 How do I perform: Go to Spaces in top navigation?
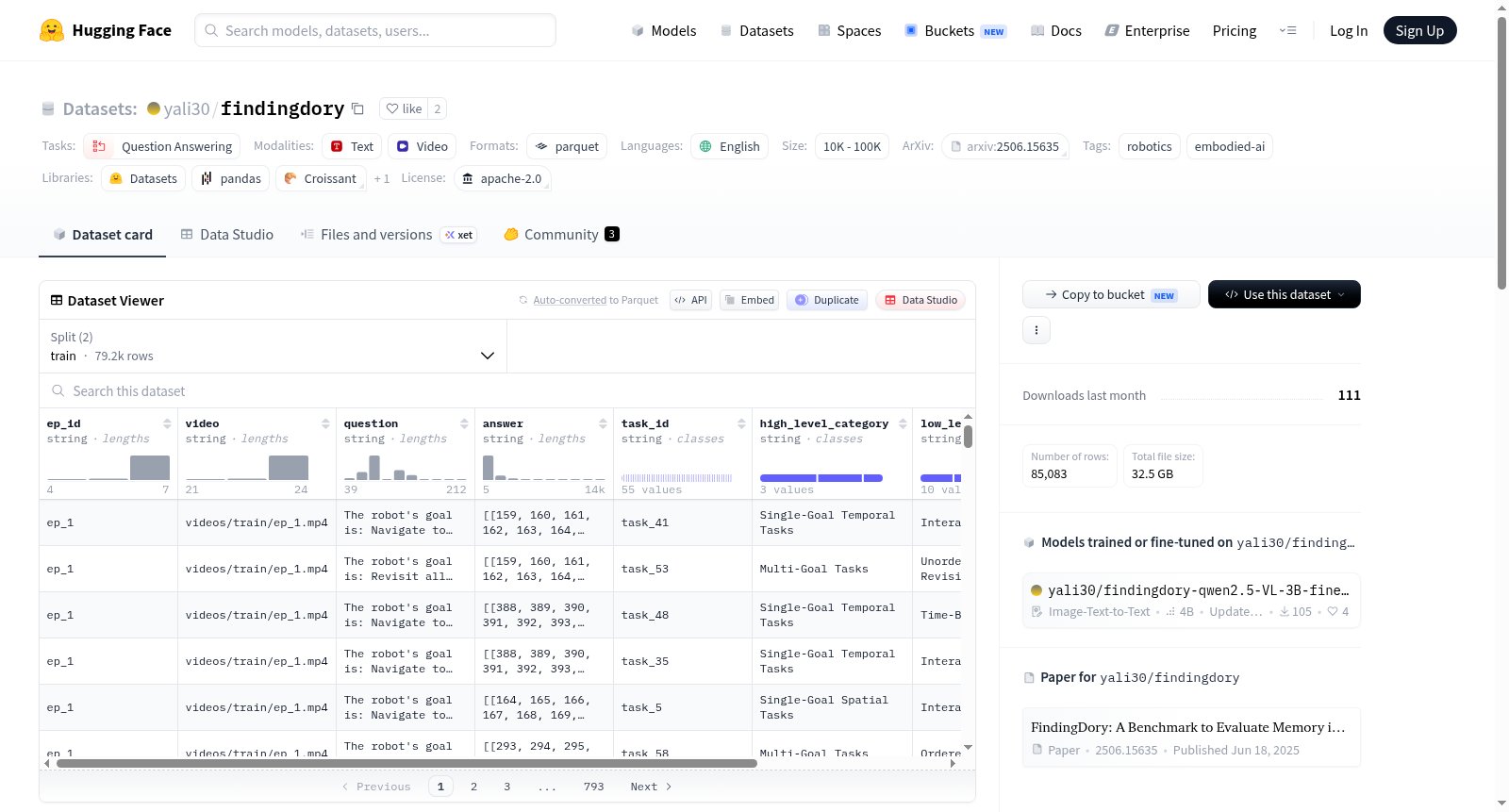(x=850, y=30)
